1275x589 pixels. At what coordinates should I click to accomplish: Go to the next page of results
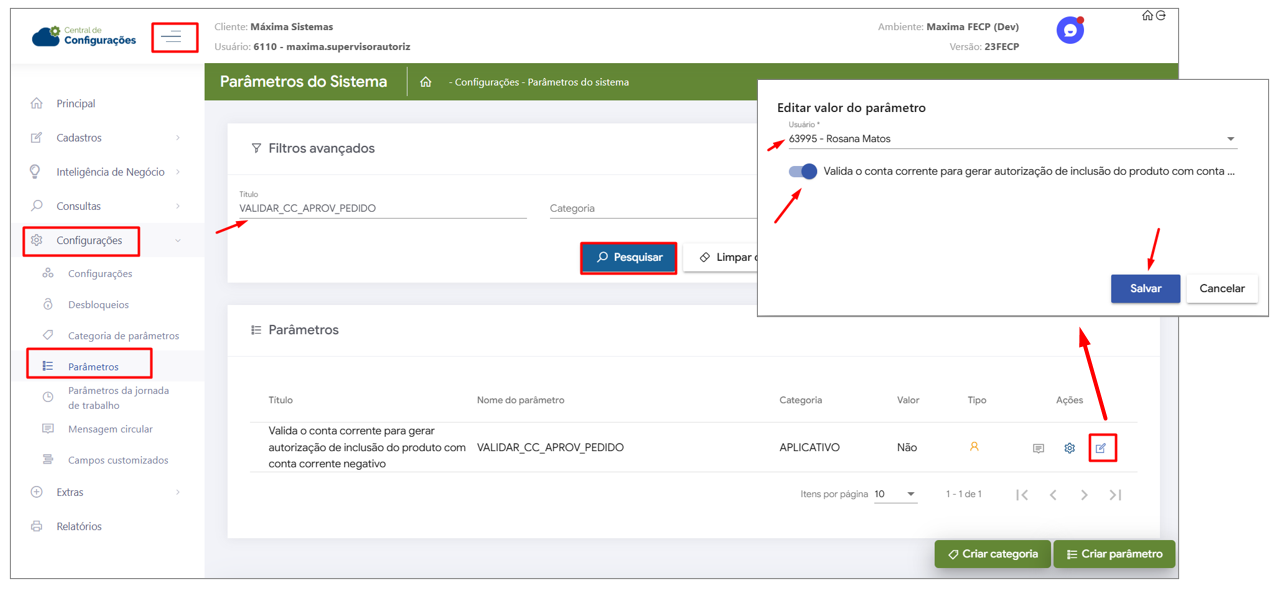click(x=1084, y=494)
